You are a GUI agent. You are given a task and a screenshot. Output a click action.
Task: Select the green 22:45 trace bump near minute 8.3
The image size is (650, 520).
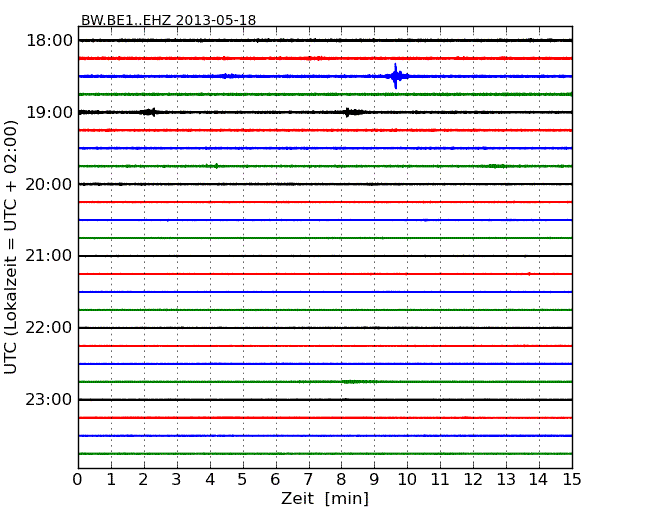coord(353,381)
